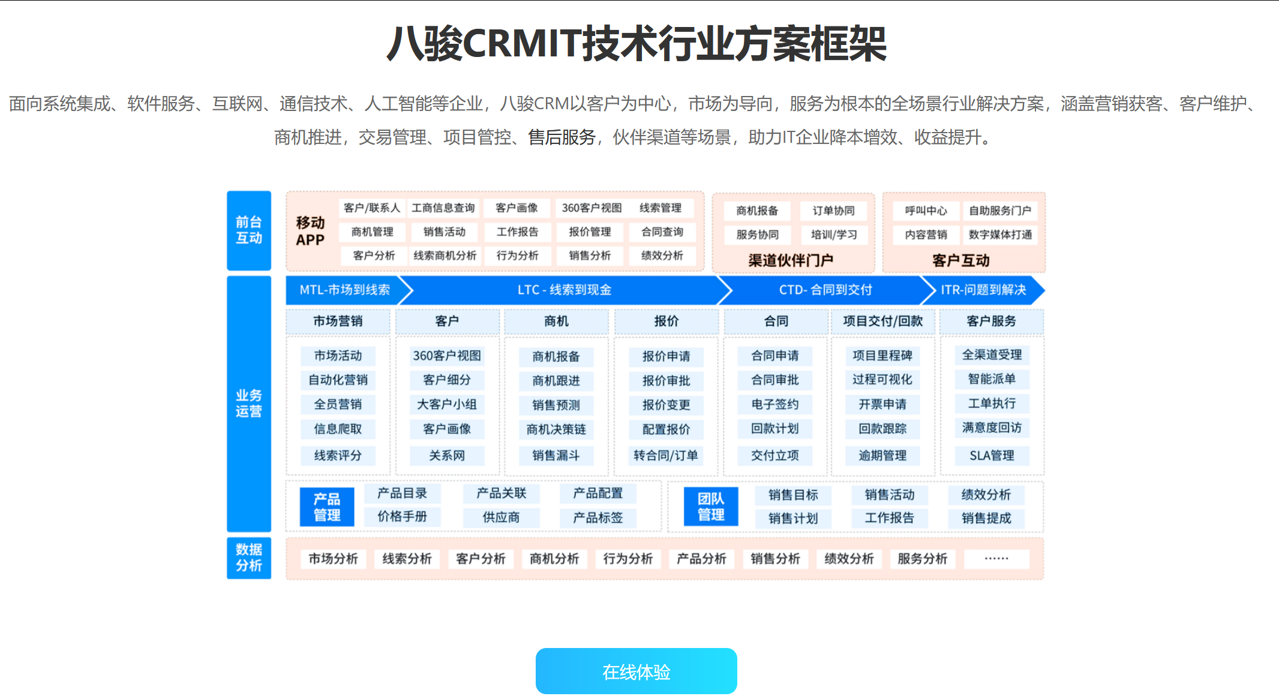The height and width of the screenshot is (696, 1279).
Task: Select the 业务运营 side label
Action: coord(249,403)
